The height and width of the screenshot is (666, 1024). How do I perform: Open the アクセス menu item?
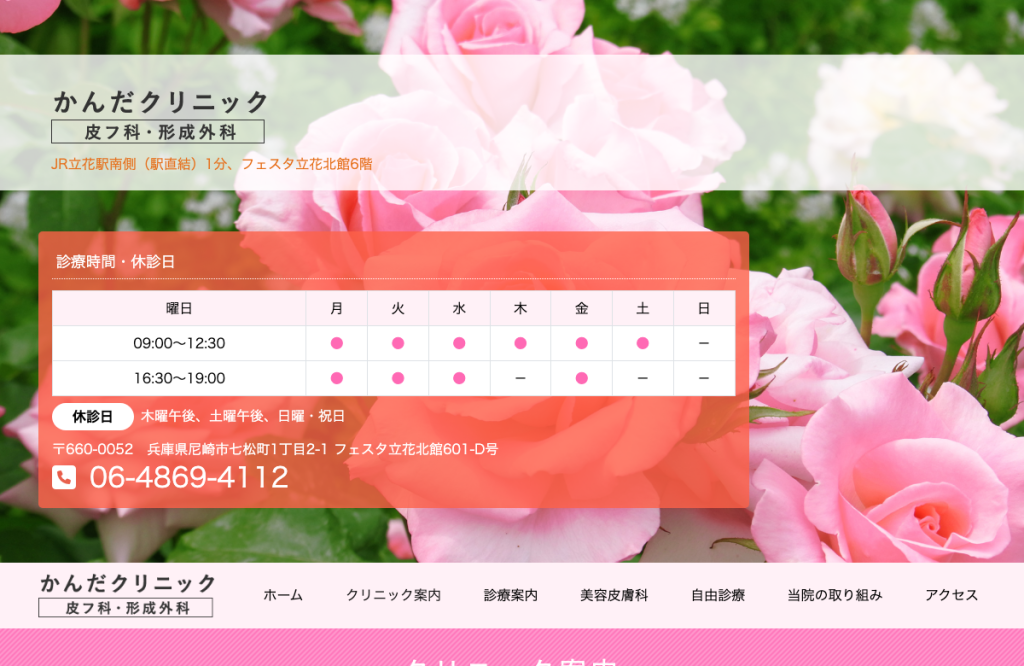(x=952, y=595)
